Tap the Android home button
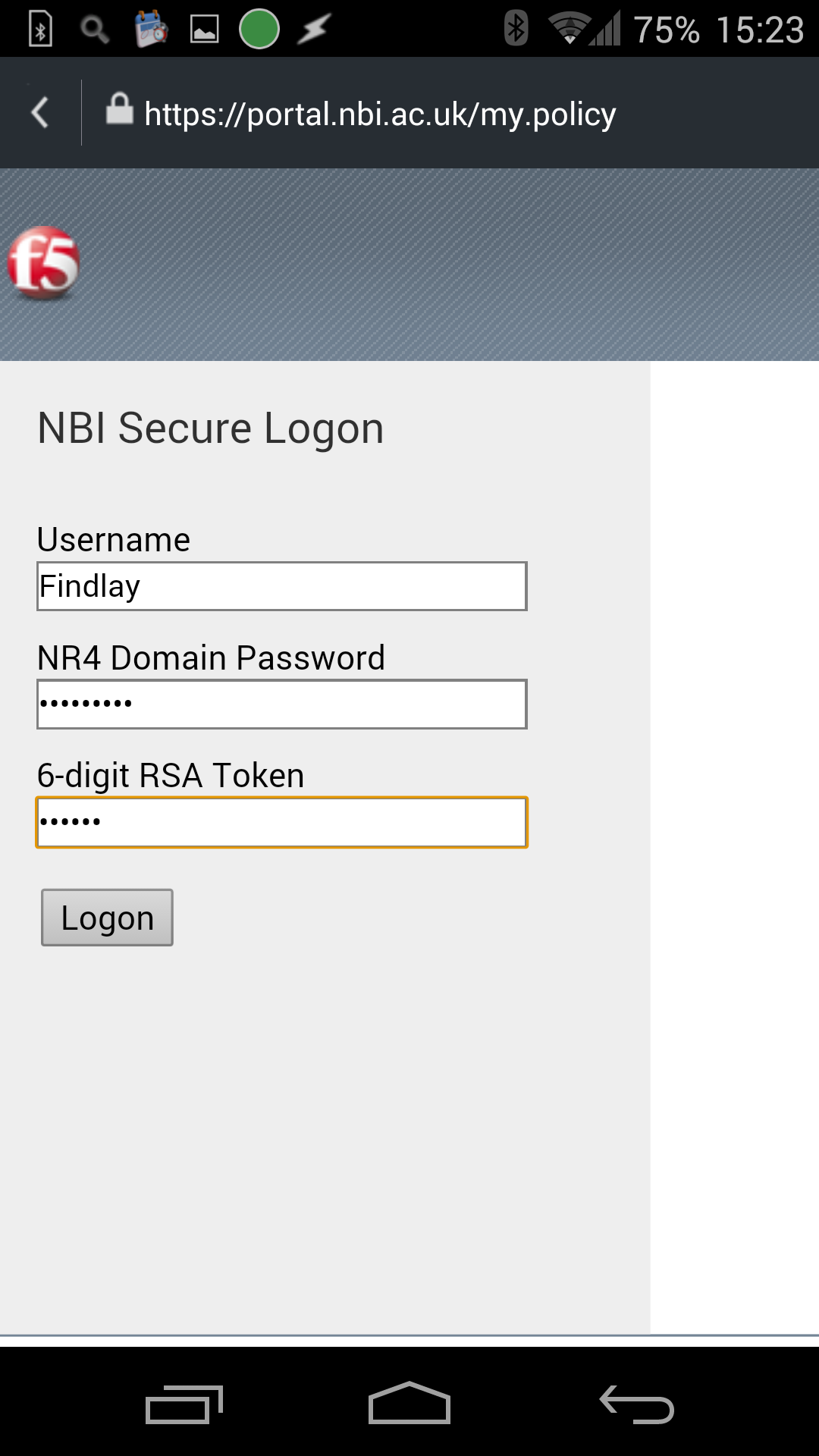The width and height of the screenshot is (819, 1456). [409, 1403]
